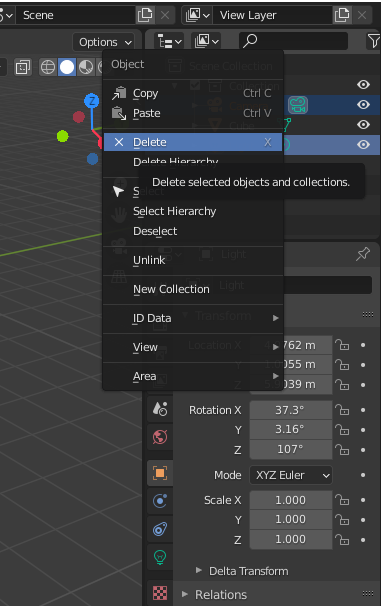Open the Light data properties tab
This screenshot has height=606, width=381.
tap(160, 557)
